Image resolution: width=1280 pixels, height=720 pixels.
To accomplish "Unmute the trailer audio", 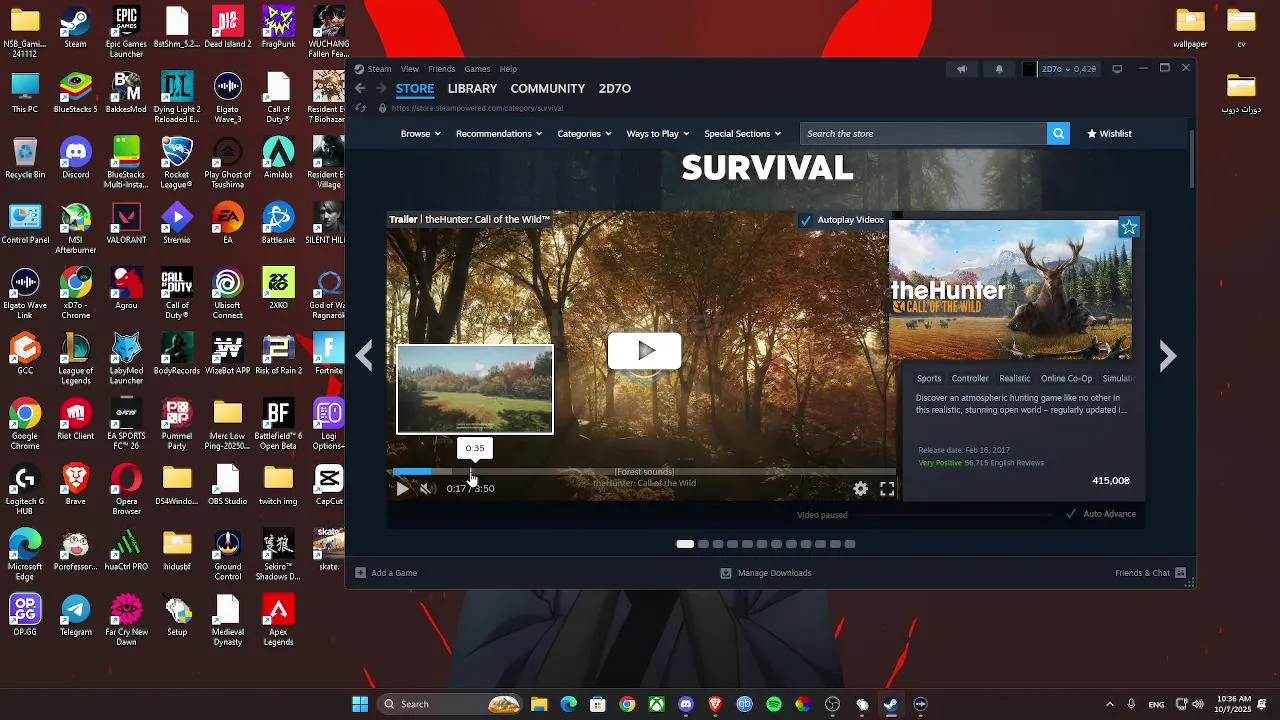I will (426, 489).
